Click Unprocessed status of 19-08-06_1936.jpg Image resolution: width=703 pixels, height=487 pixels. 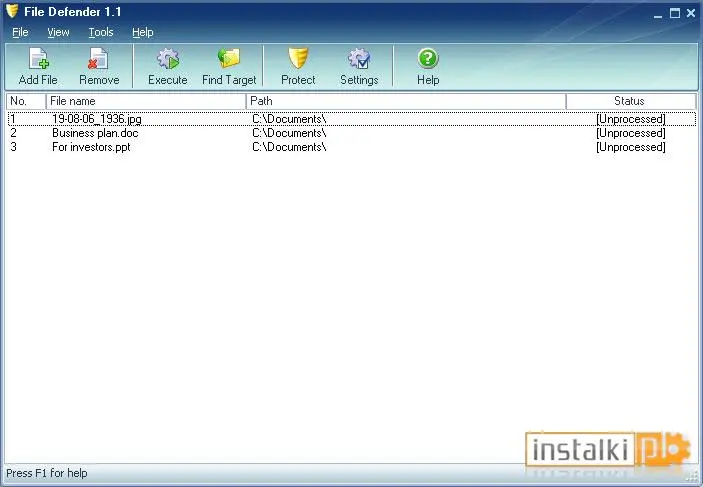631,119
